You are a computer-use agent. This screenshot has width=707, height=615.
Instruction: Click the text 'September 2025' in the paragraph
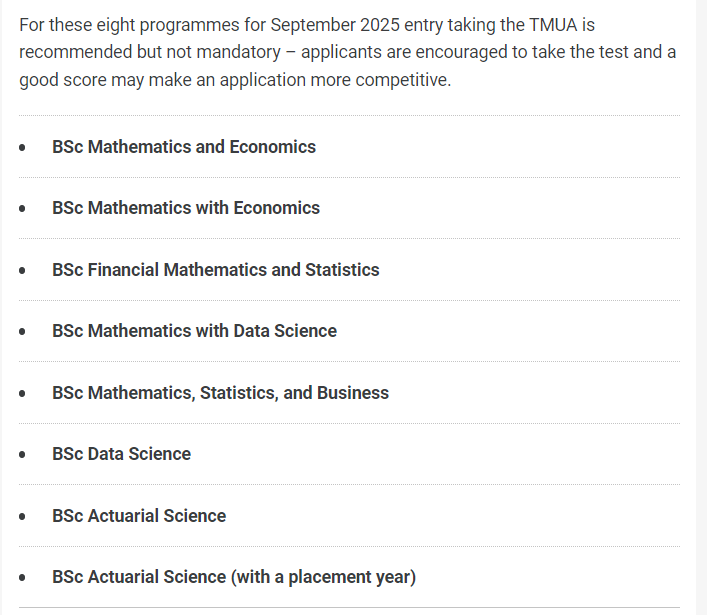pos(335,25)
